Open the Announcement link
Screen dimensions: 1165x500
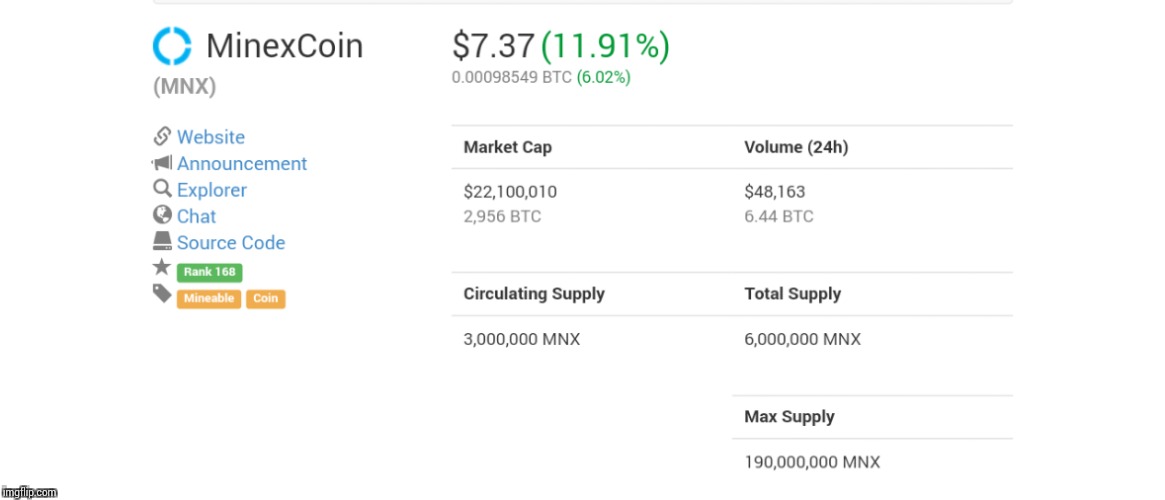click(x=242, y=163)
